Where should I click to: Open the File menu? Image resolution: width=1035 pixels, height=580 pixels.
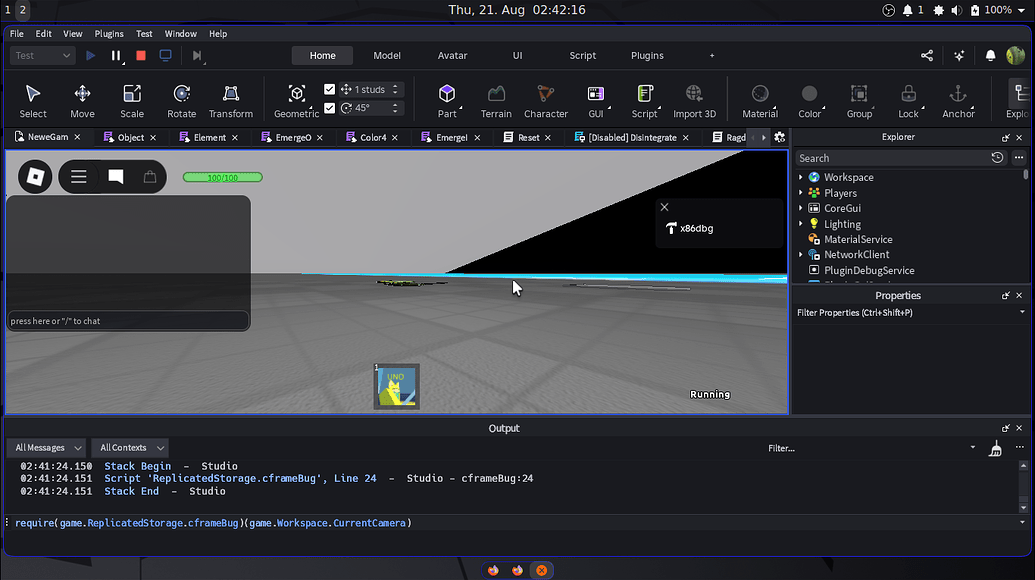click(x=17, y=34)
